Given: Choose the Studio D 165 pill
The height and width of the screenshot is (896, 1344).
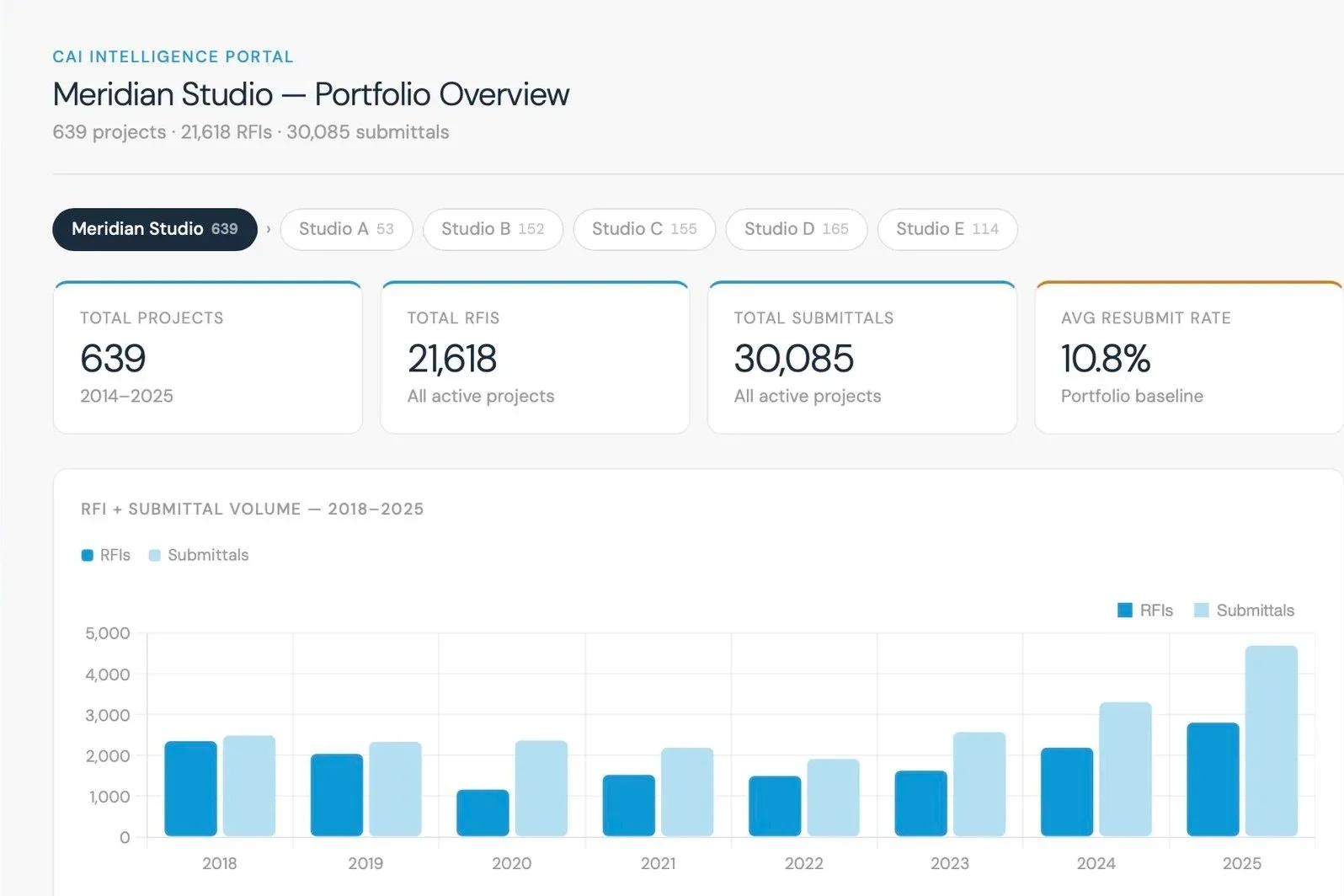Looking at the screenshot, I should [x=796, y=229].
